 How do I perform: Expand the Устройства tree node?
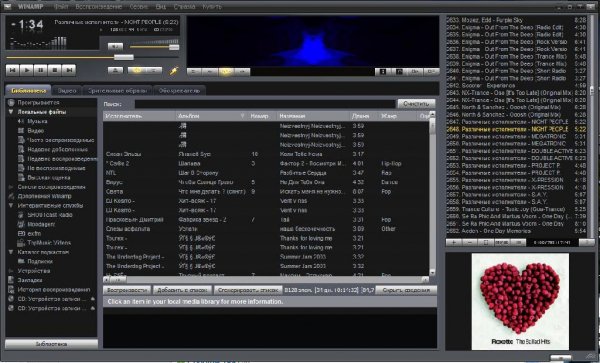11,271
